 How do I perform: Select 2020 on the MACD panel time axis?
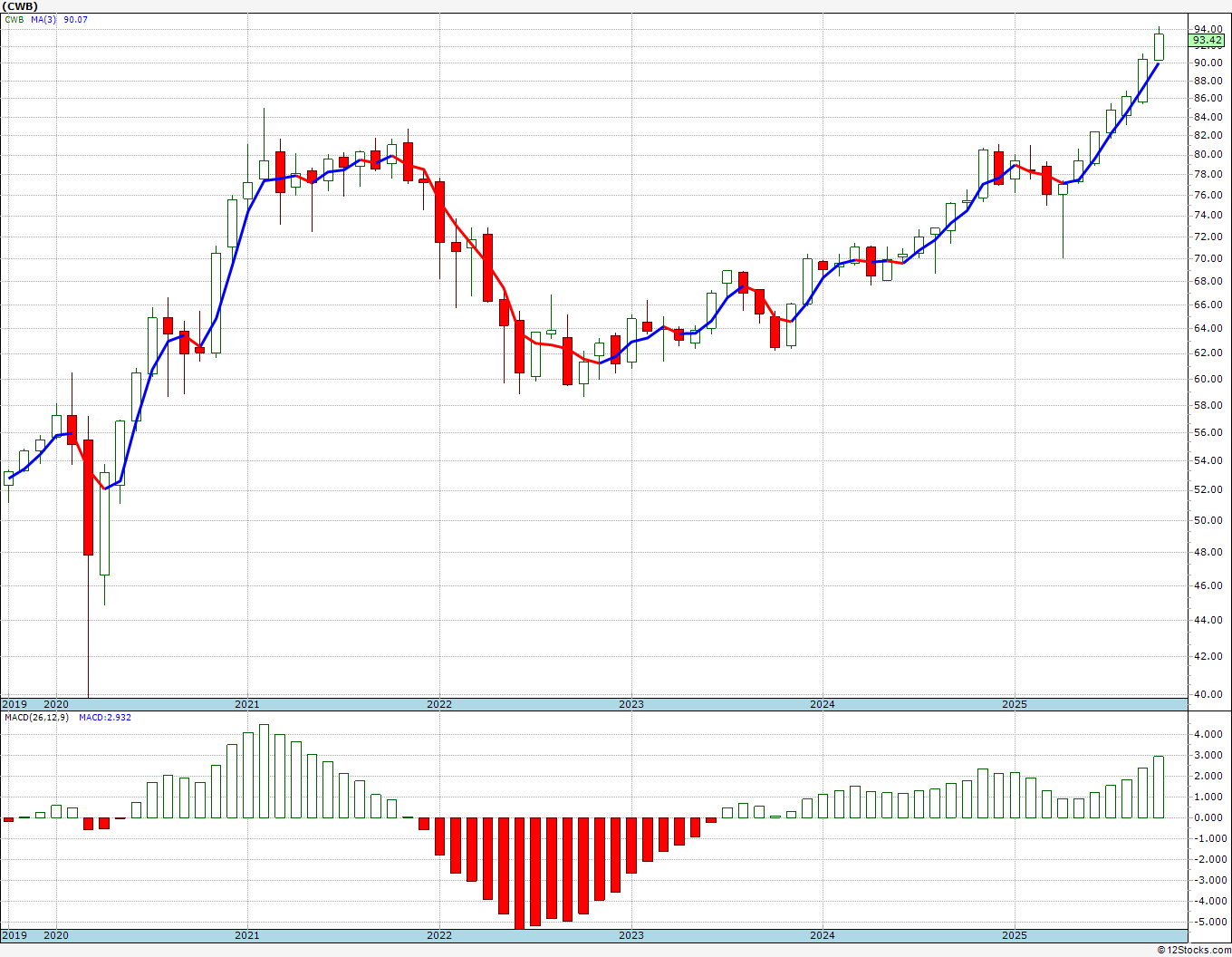point(56,935)
